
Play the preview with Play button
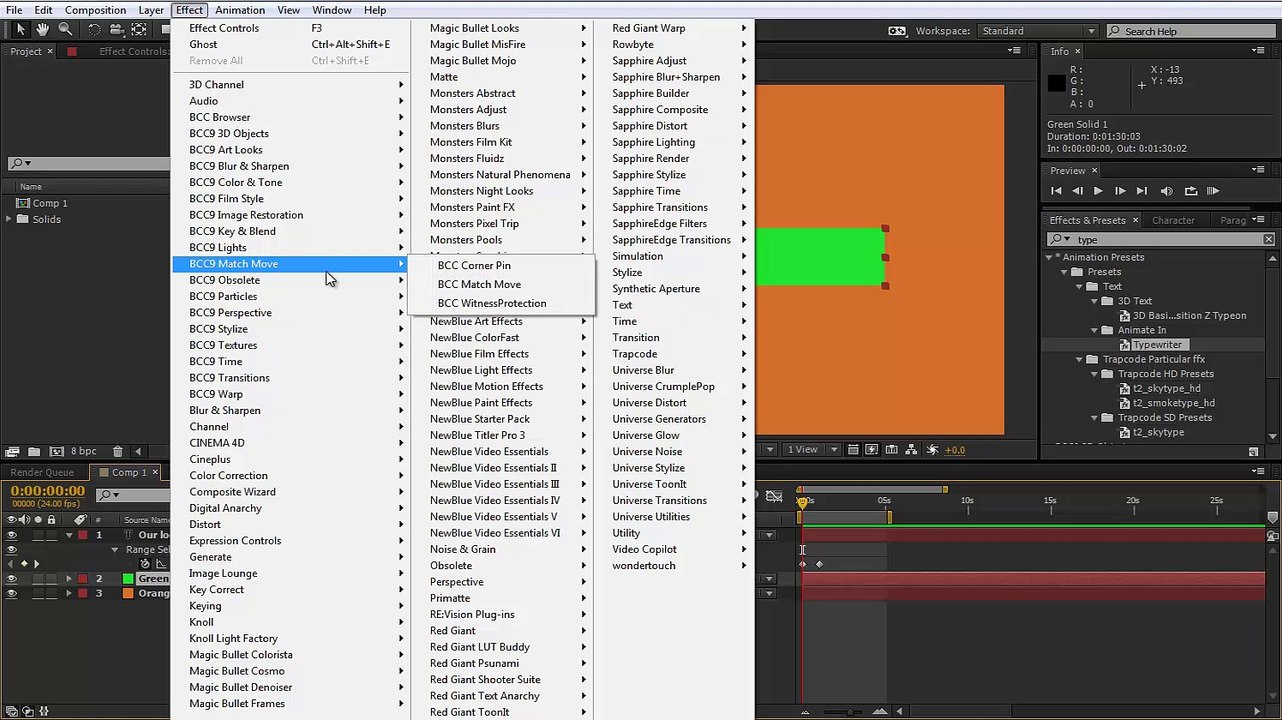(1098, 191)
